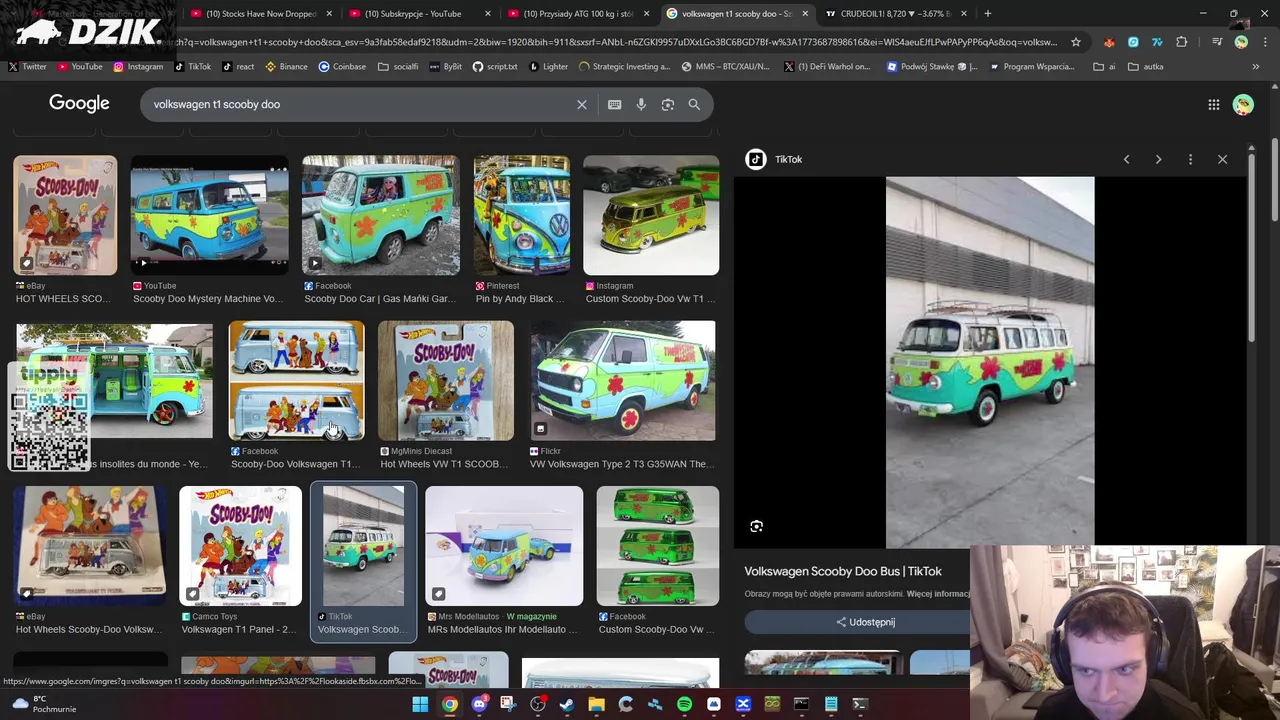Close the image preview panel

[1222, 159]
